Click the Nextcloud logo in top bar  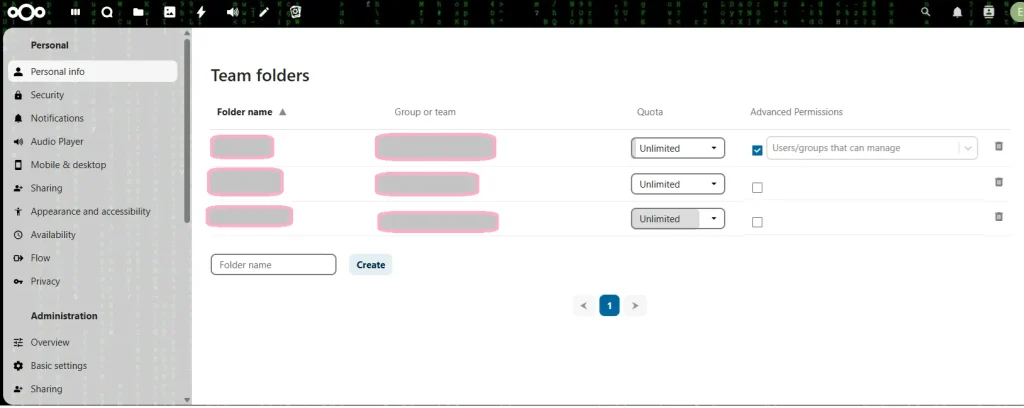tap(27, 12)
